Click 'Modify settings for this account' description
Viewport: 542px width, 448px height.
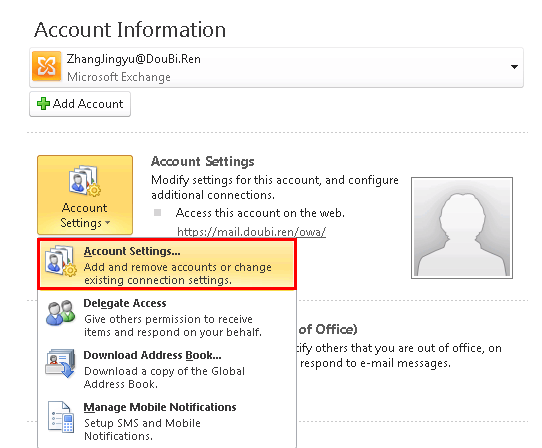(x=275, y=187)
